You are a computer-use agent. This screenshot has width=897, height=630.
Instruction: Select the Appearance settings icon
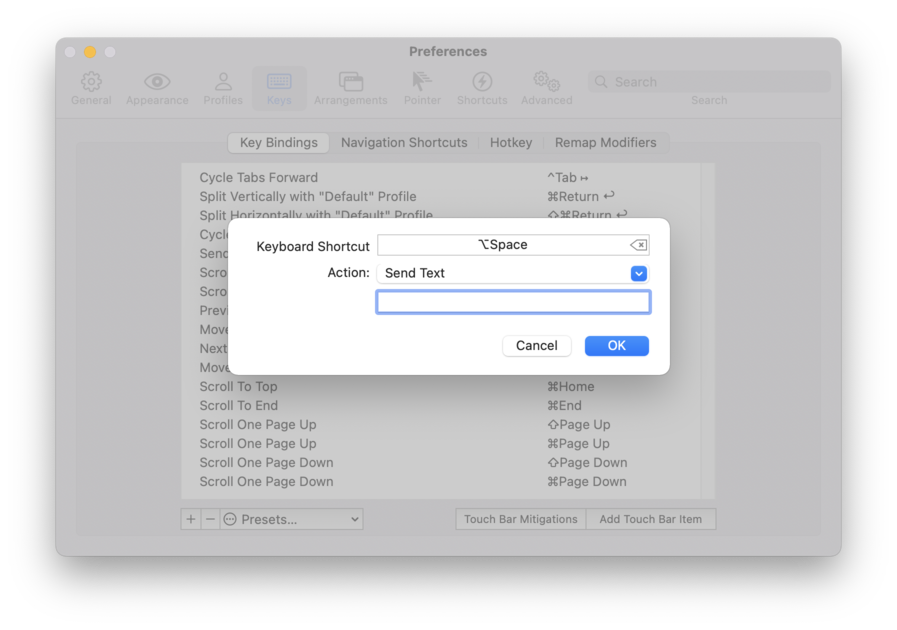pyautogui.click(x=157, y=85)
